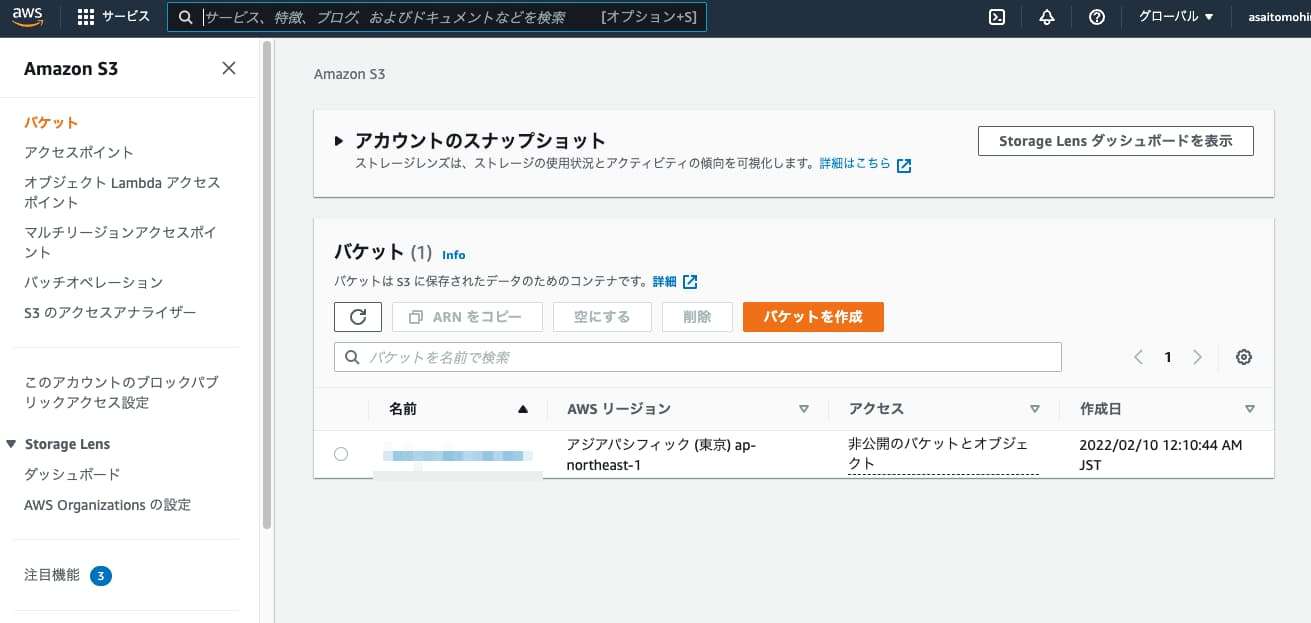The image size is (1311, 623).
Task: Click the 削除 button
Action: (697, 317)
